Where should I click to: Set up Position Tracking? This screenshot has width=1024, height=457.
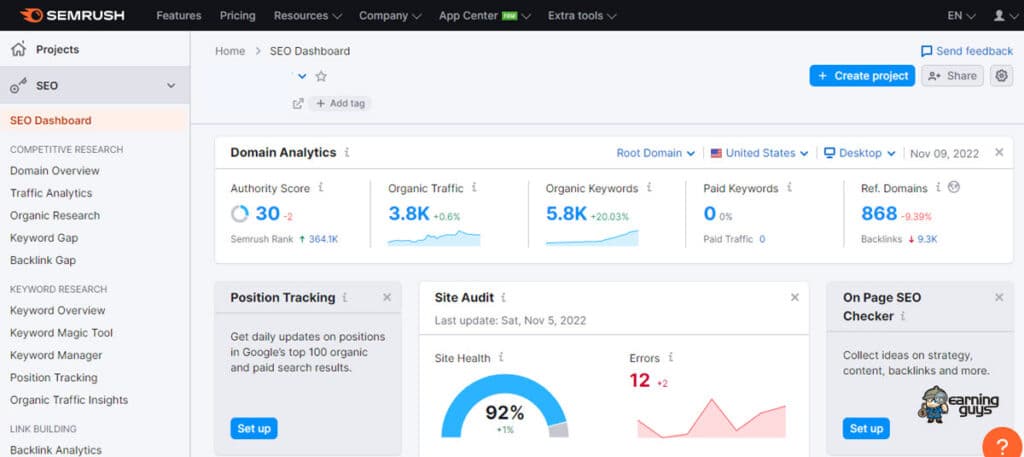254,428
